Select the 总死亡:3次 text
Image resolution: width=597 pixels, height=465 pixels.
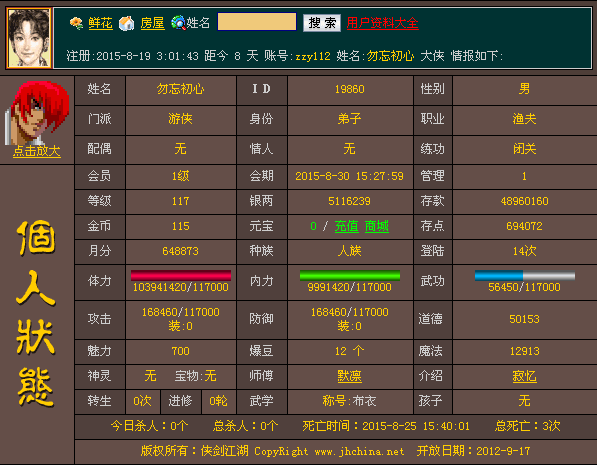(527, 426)
